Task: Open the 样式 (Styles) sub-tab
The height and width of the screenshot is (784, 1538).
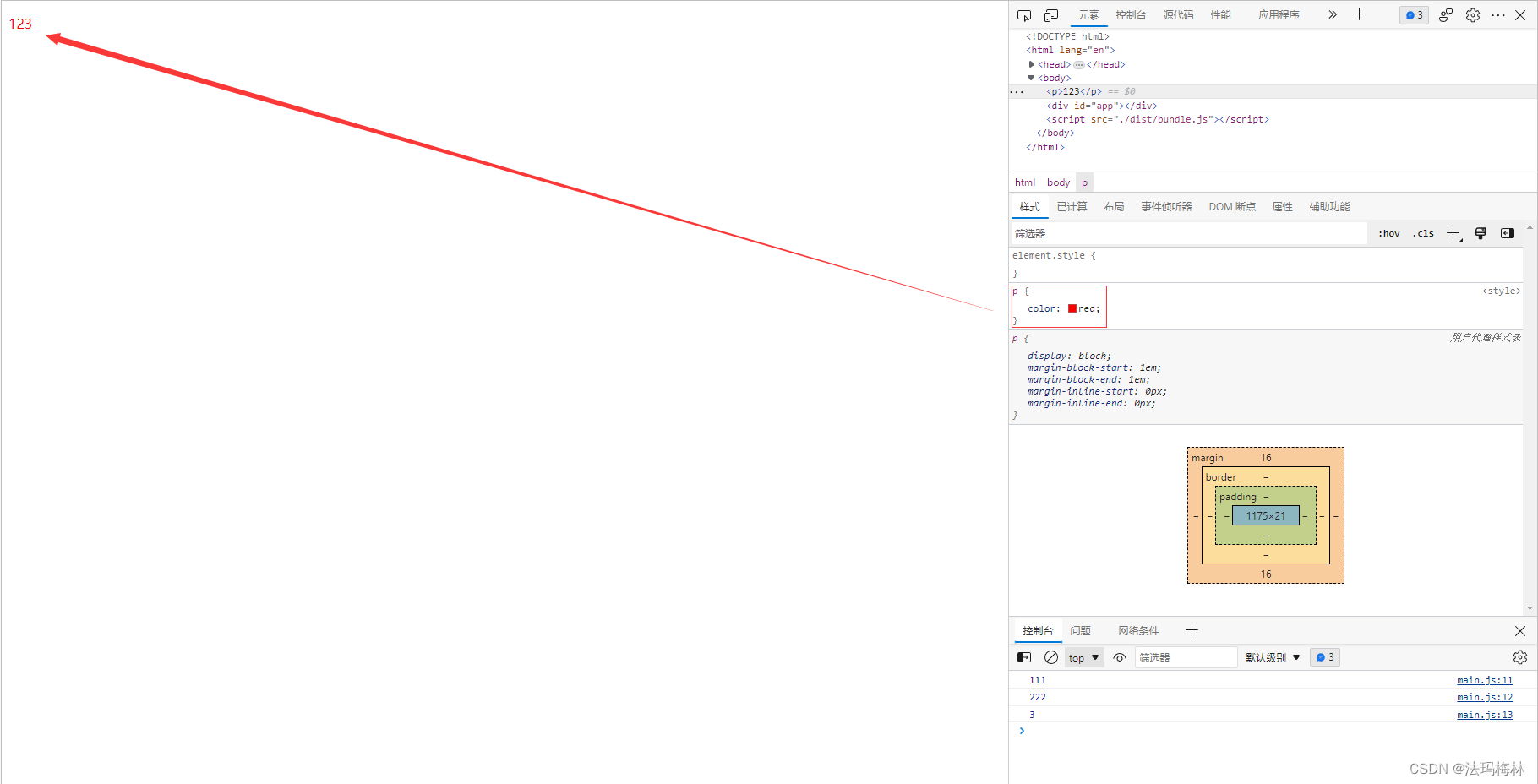Action: click(1029, 207)
